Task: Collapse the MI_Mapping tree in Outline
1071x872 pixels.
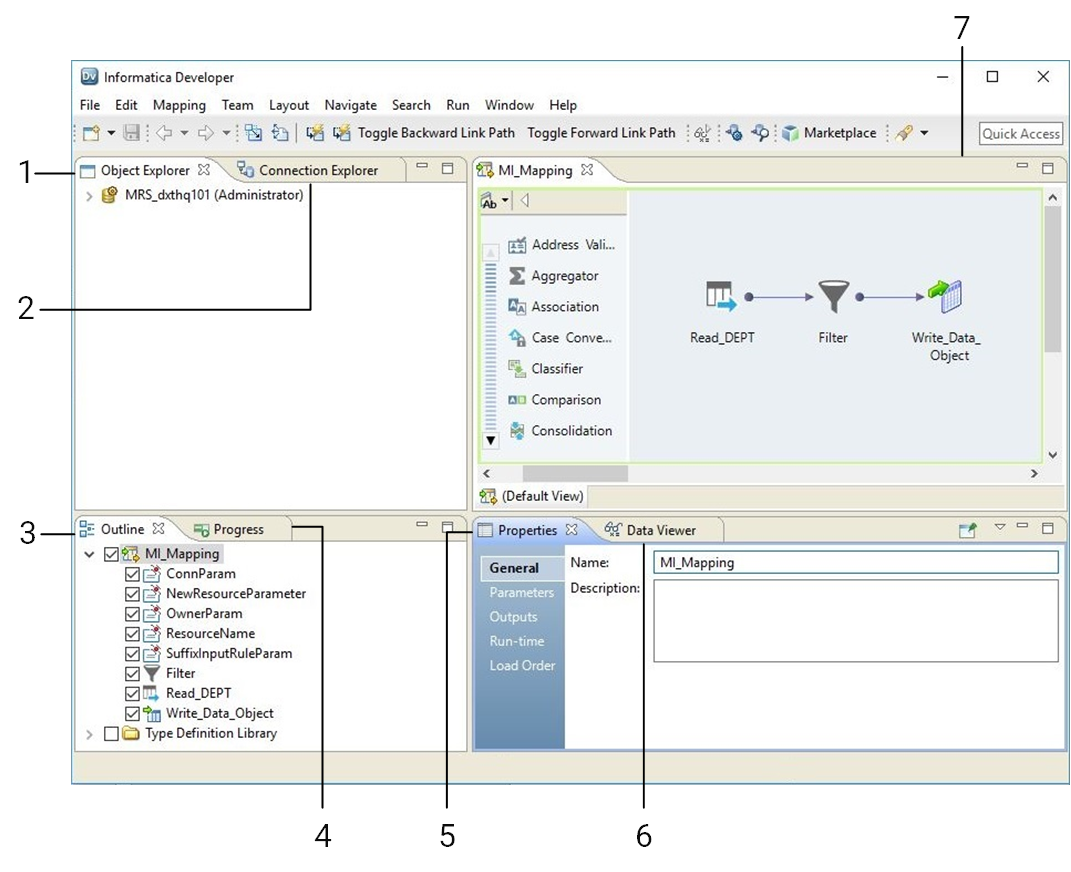Action: (x=90, y=554)
